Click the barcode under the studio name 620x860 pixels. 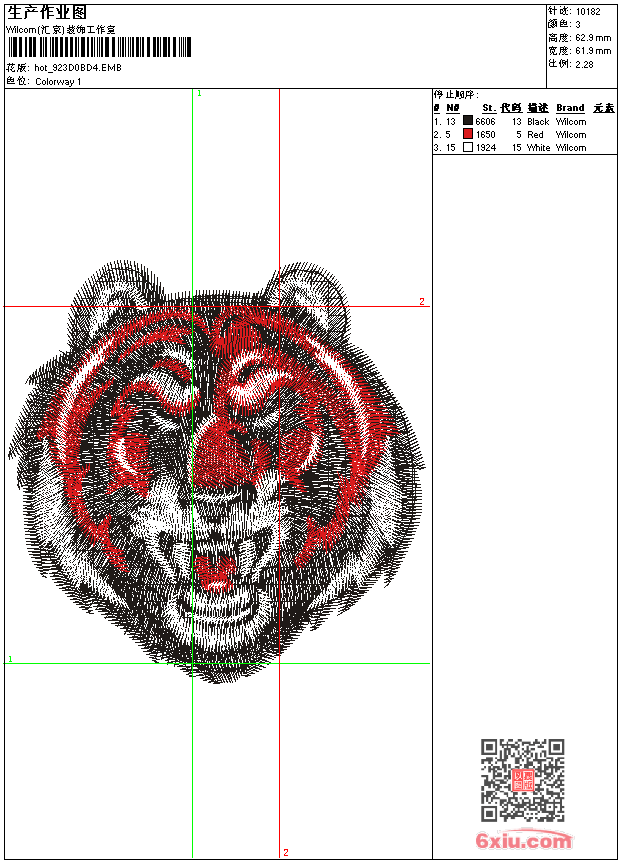pos(99,47)
